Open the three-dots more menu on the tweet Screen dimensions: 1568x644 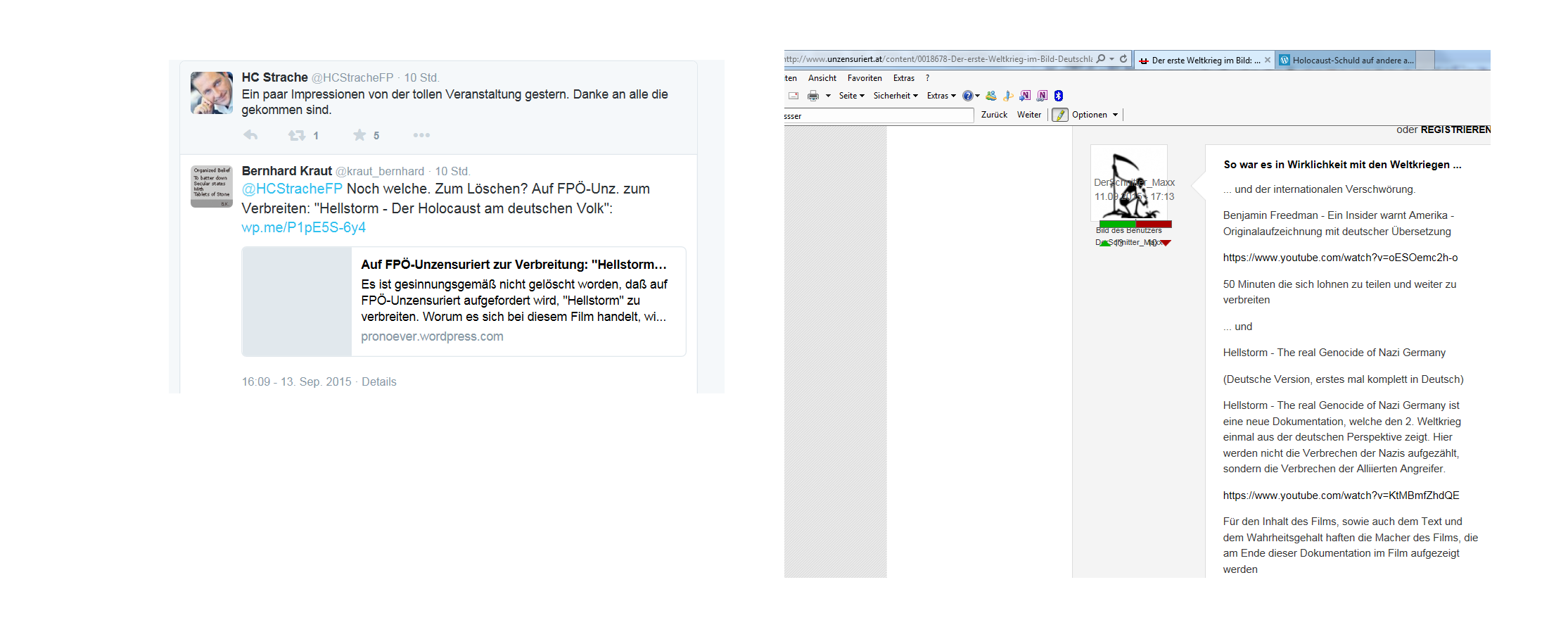[421, 135]
